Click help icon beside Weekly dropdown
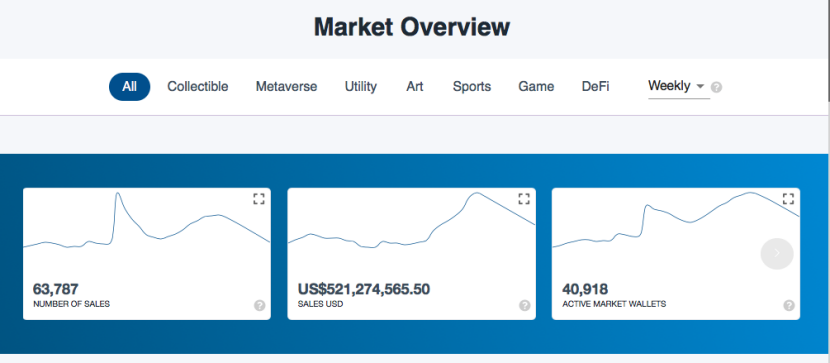This screenshot has height=363, width=830. (716, 87)
